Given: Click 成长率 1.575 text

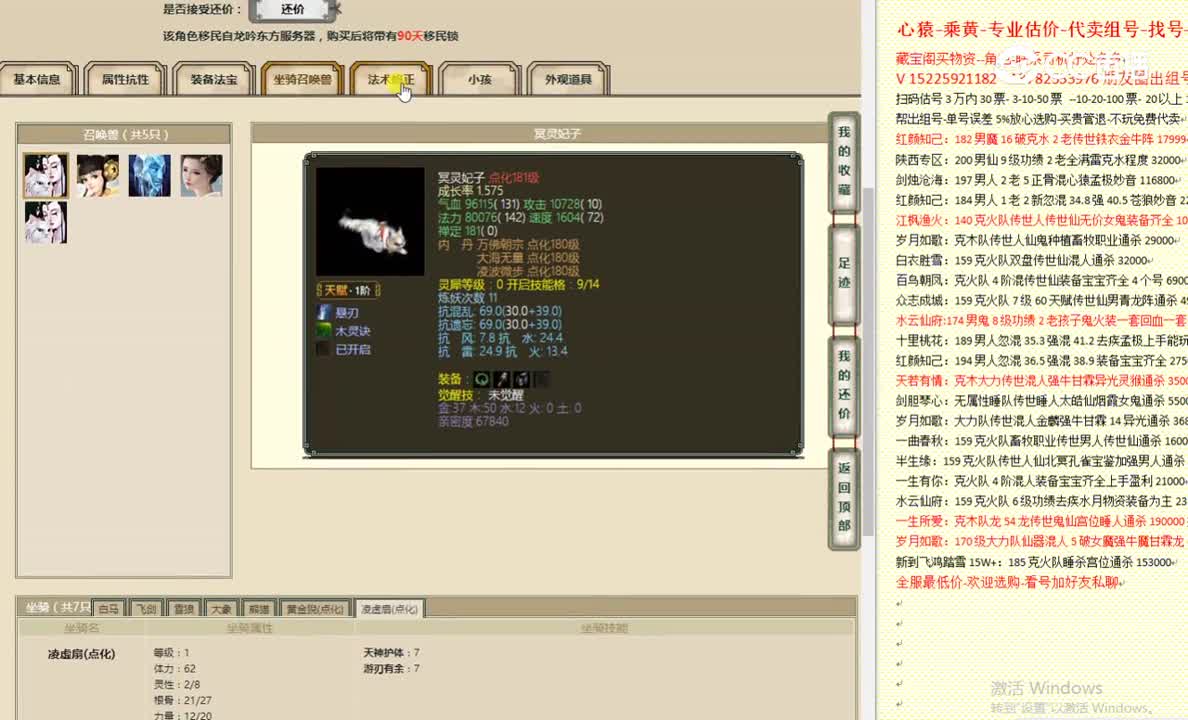Looking at the screenshot, I should click(470, 191).
